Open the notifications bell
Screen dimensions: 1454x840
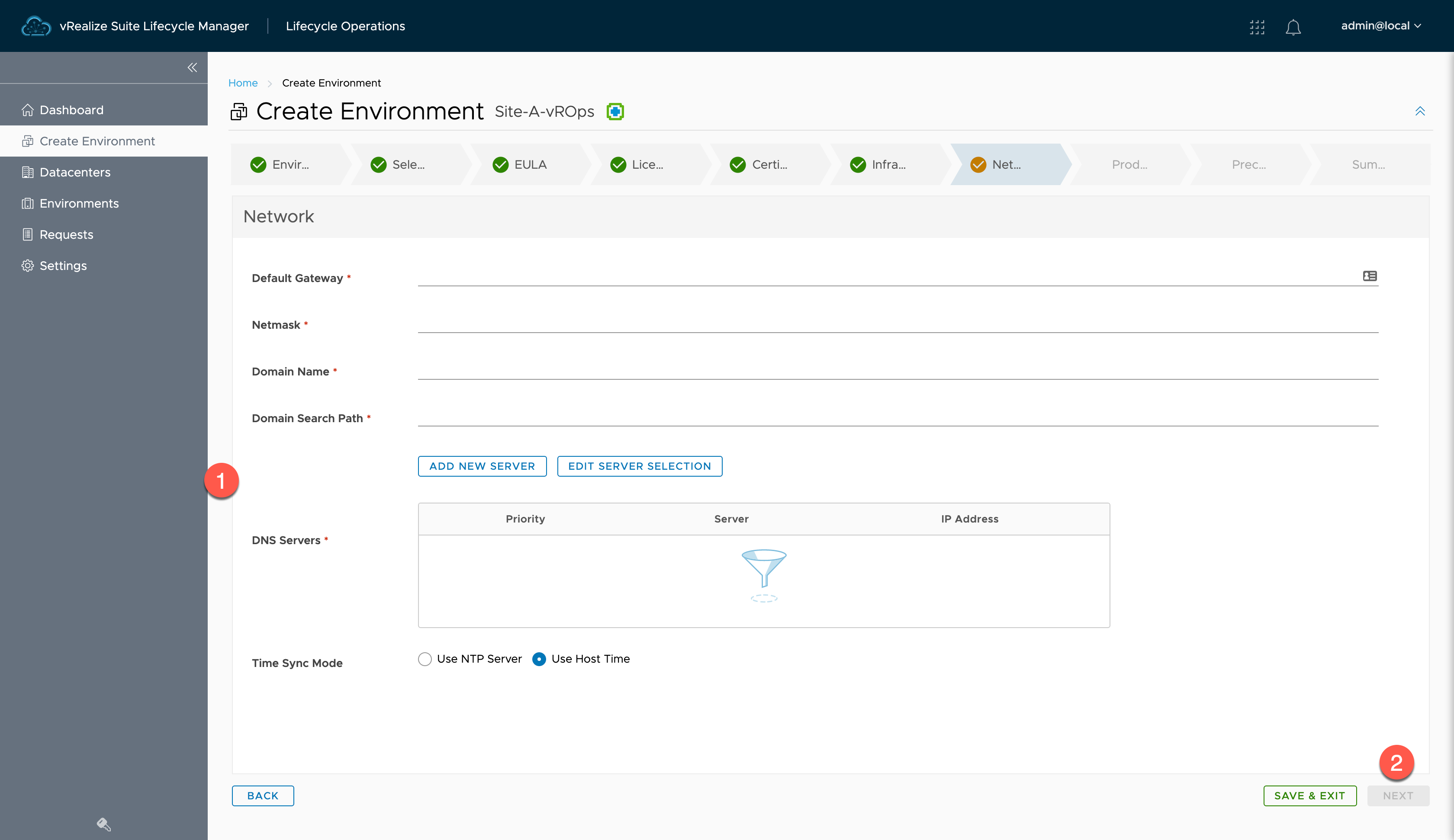pyautogui.click(x=1293, y=26)
